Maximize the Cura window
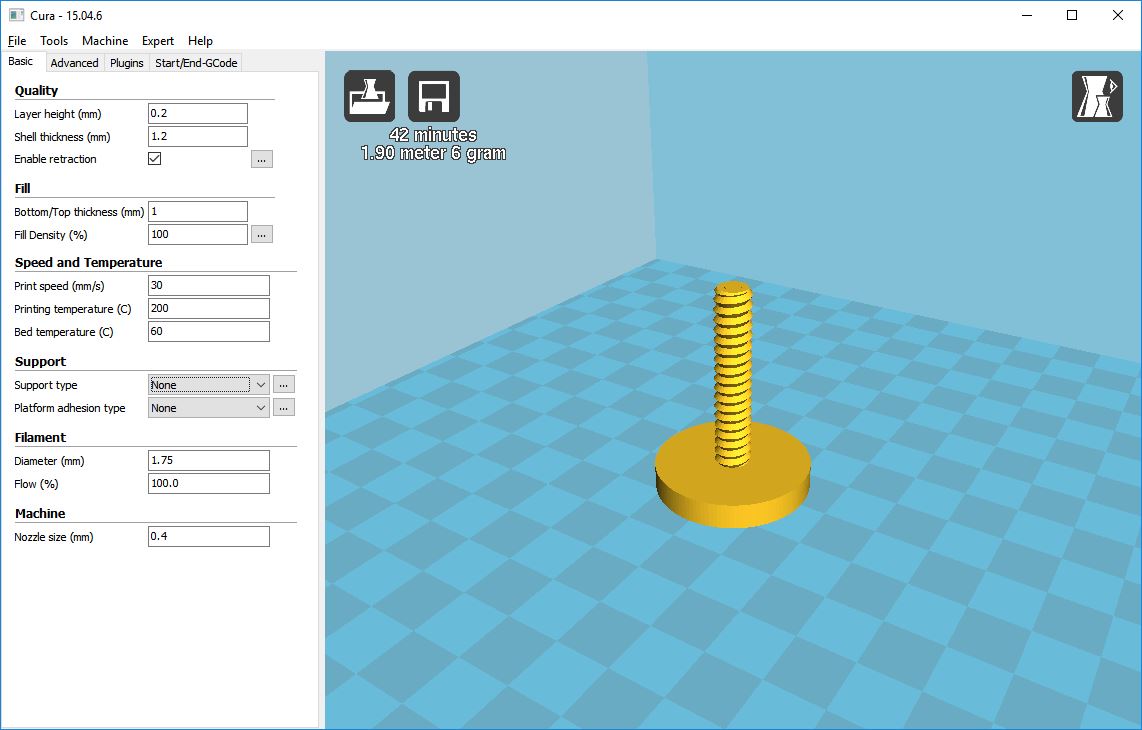The image size is (1142, 730). click(1072, 15)
